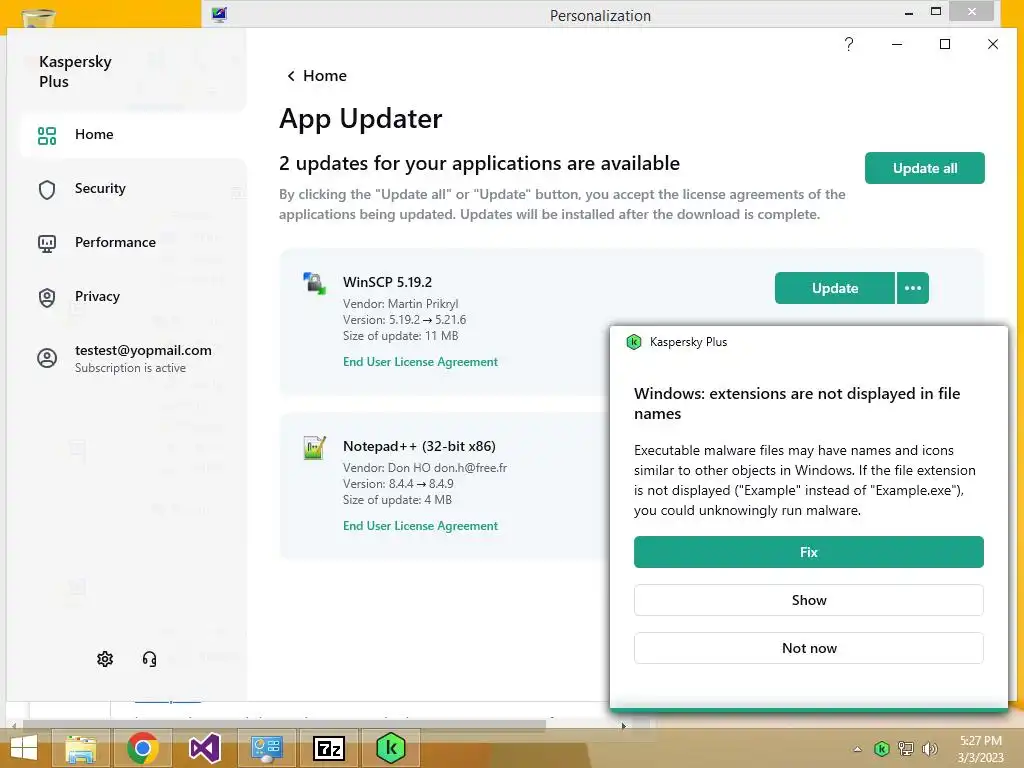Screen dimensions: 1024x768
Task: Open more options for WinSCP update
Action: (913, 288)
